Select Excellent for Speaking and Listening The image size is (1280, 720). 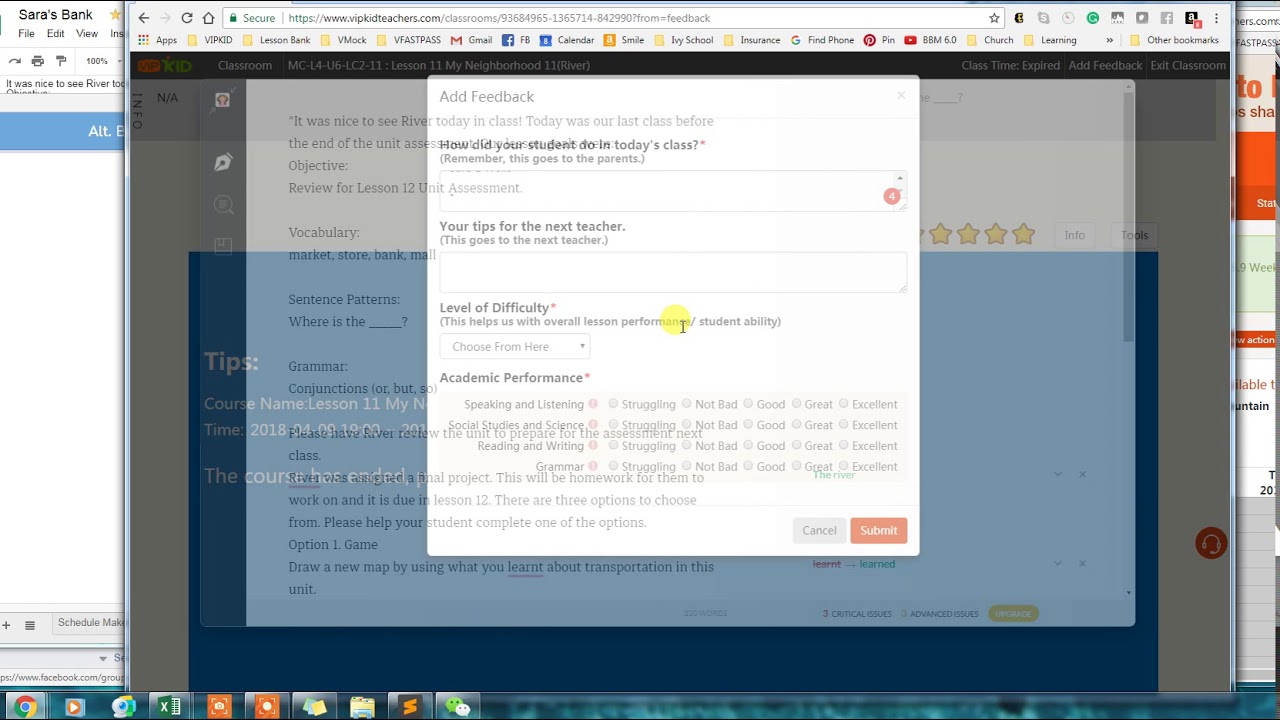tap(844, 404)
